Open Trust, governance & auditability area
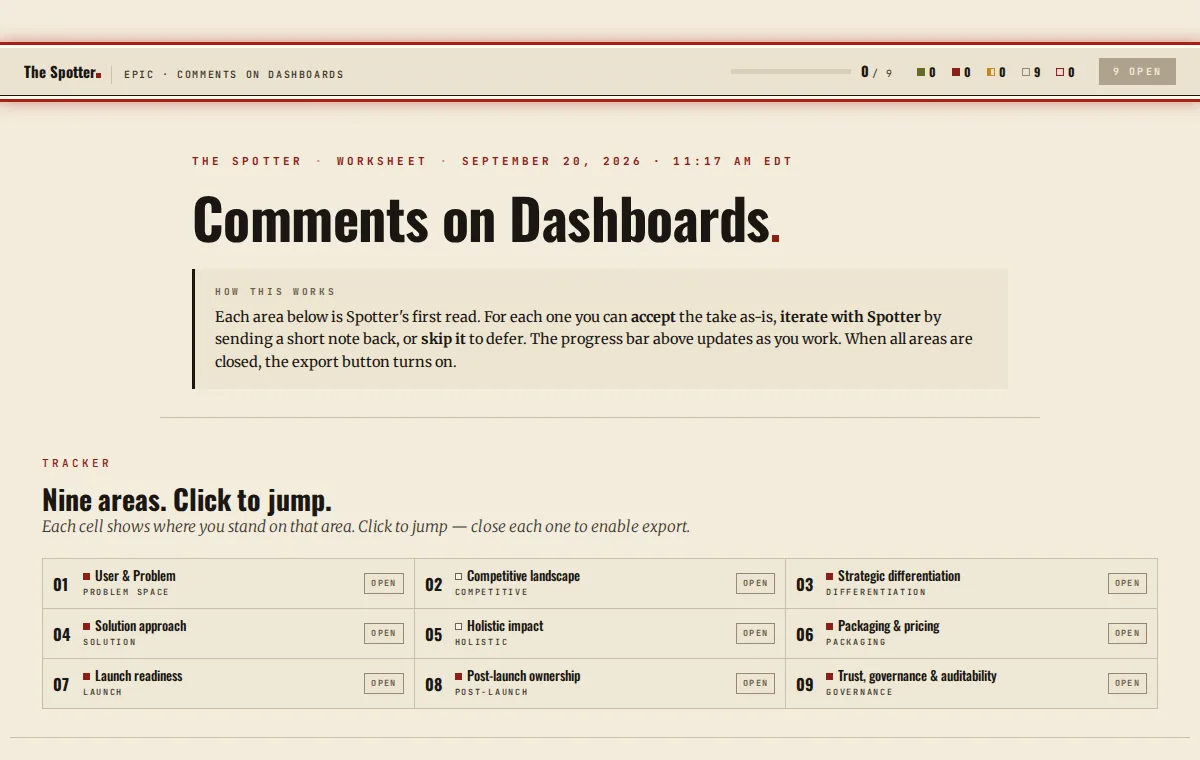1200x760 pixels. click(x=971, y=684)
